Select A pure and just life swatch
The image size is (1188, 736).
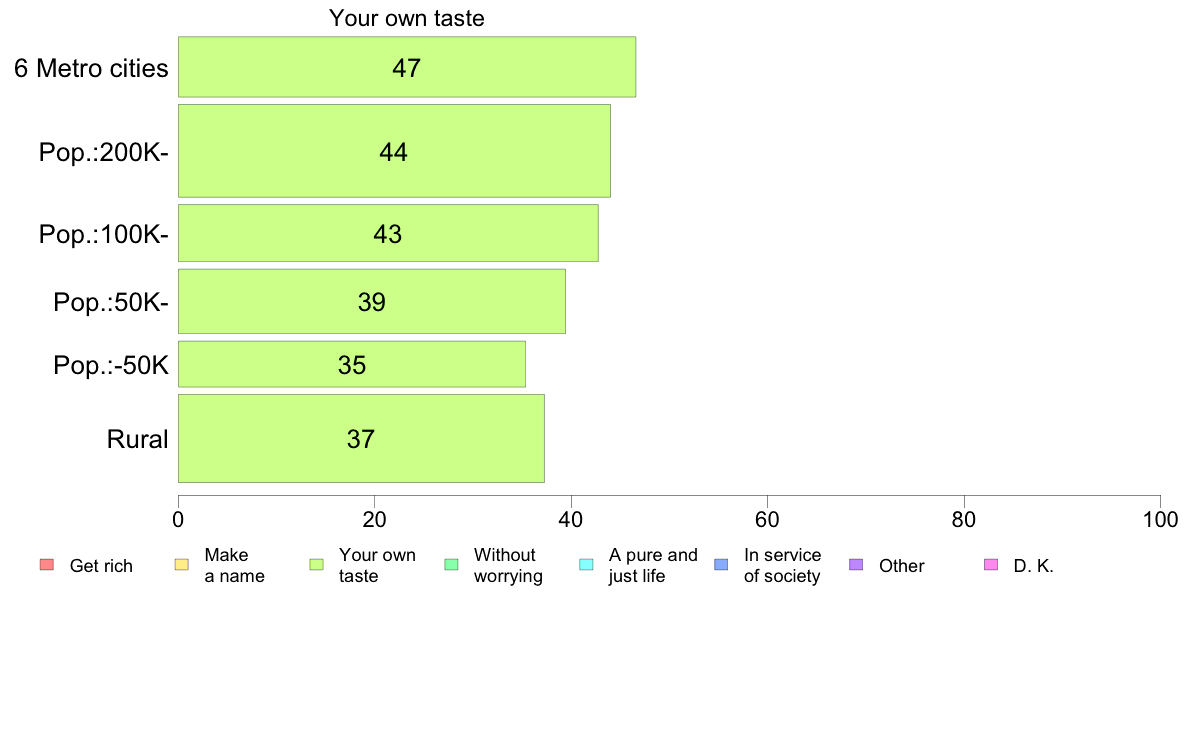[586, 565]
